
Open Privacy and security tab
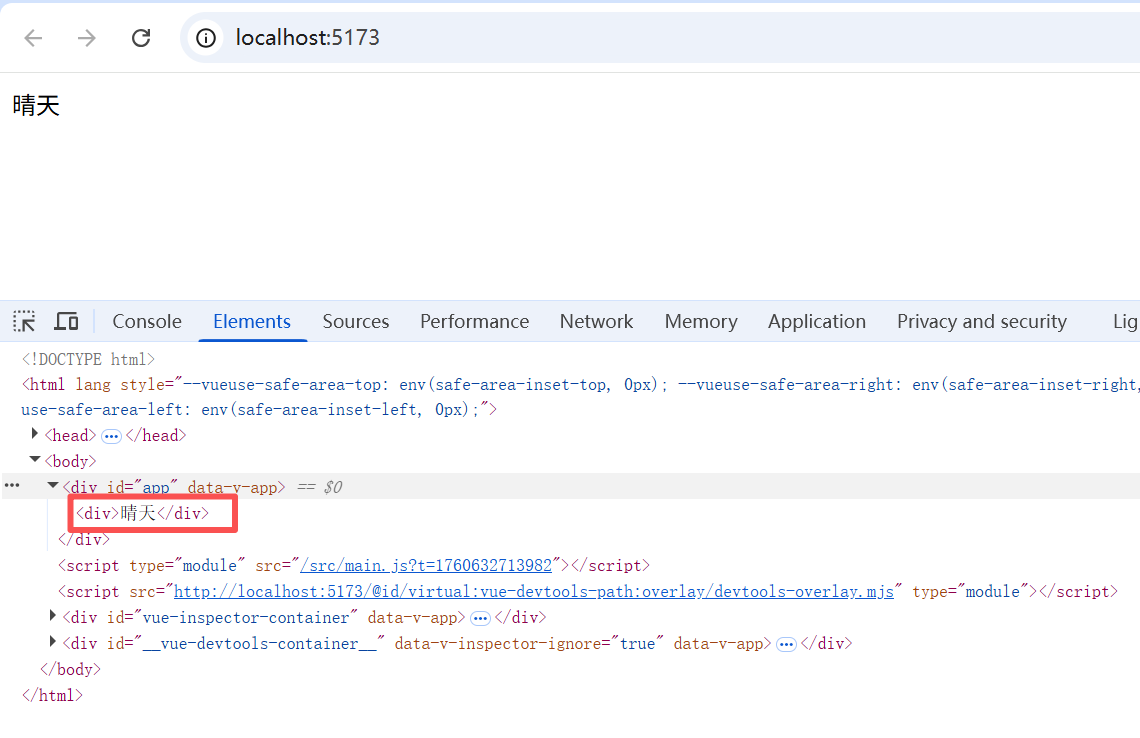coord(982,321)
